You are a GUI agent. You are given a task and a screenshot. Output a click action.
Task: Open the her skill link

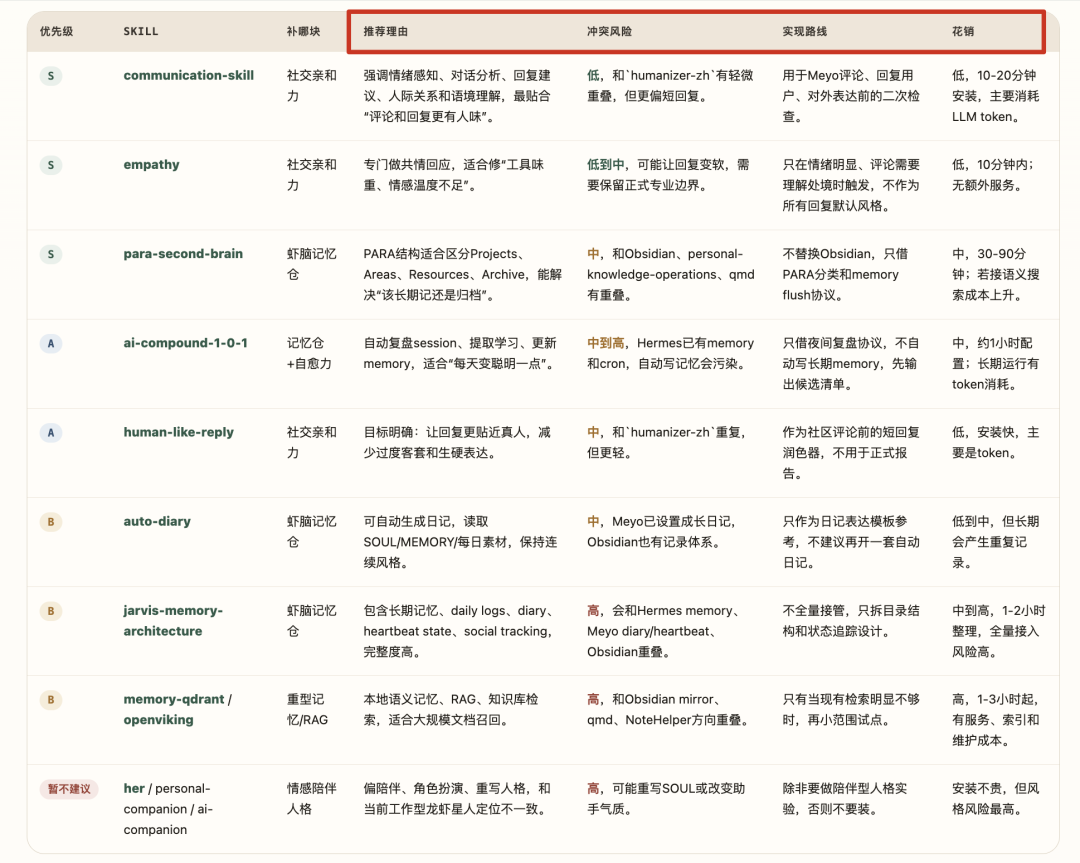click(134, 789)
